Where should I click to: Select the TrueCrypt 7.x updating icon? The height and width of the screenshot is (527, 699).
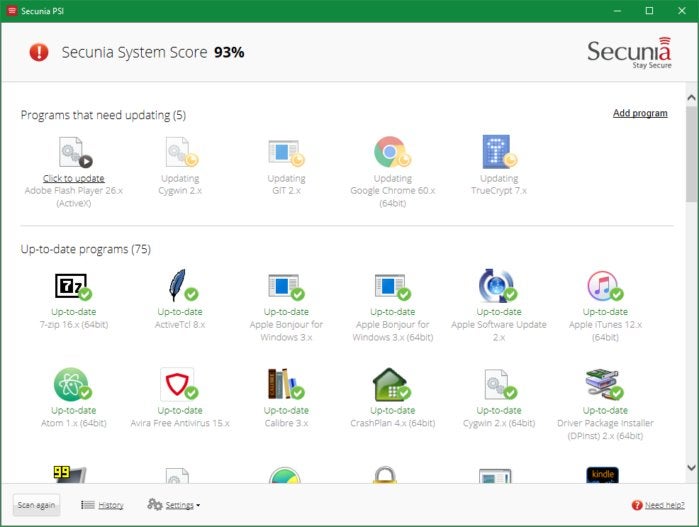pos(499,152)
